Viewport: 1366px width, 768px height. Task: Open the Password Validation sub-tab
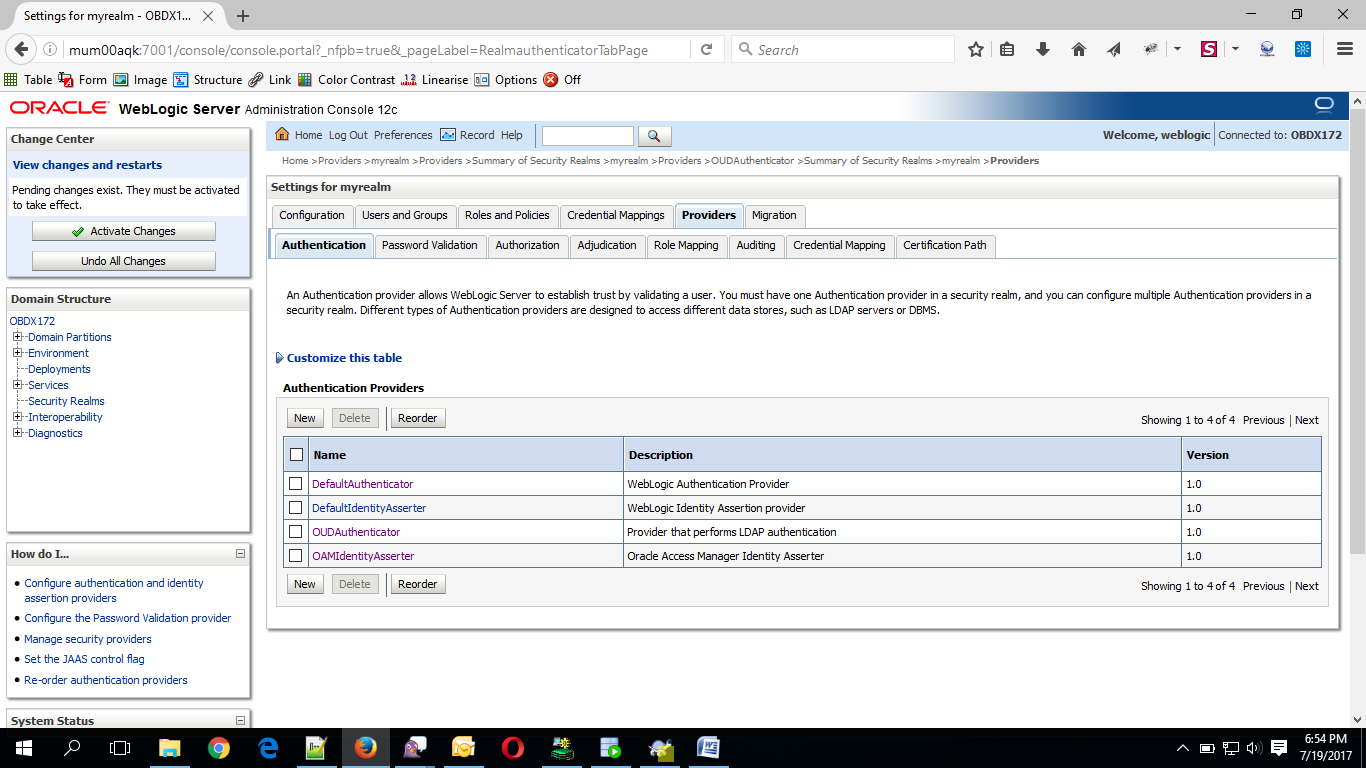coord(430,246)
